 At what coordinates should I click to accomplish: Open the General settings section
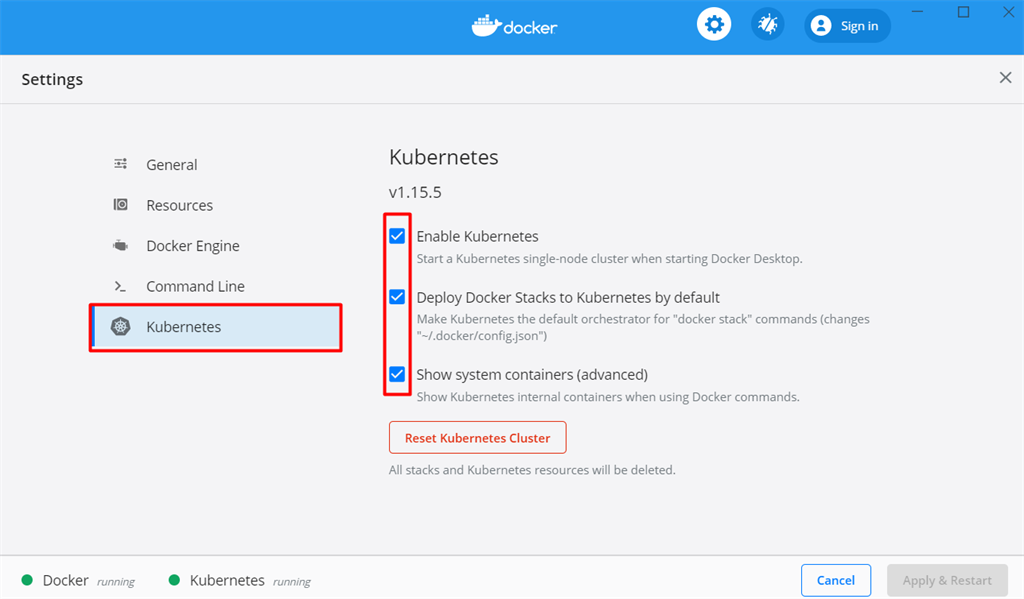[172, 165]
